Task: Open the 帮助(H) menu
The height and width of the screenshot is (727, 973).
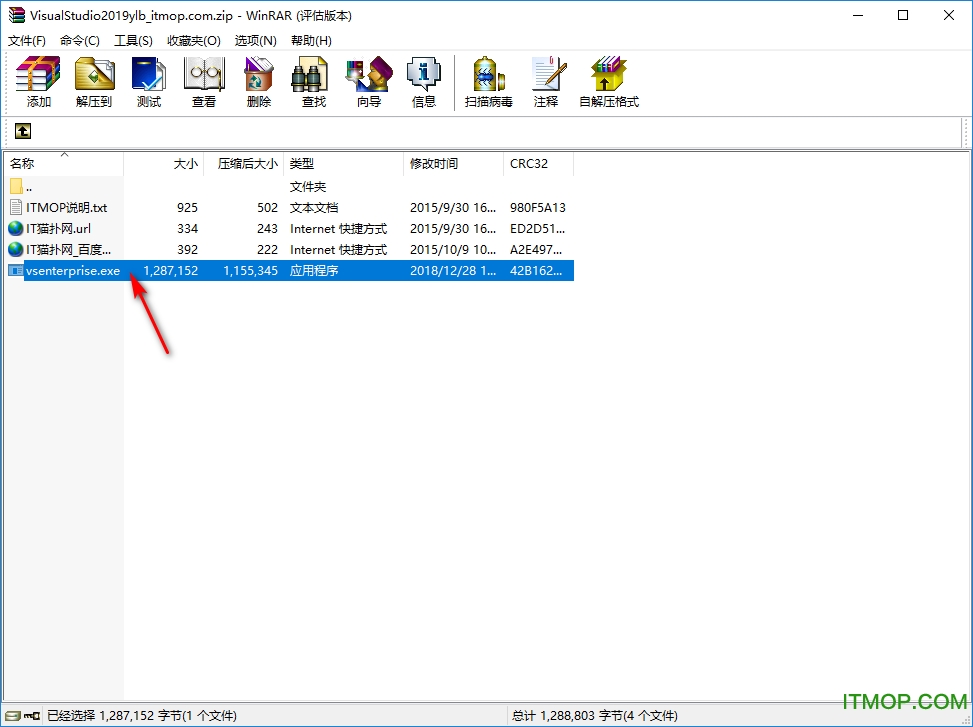Action: click(x=312, y=40)
